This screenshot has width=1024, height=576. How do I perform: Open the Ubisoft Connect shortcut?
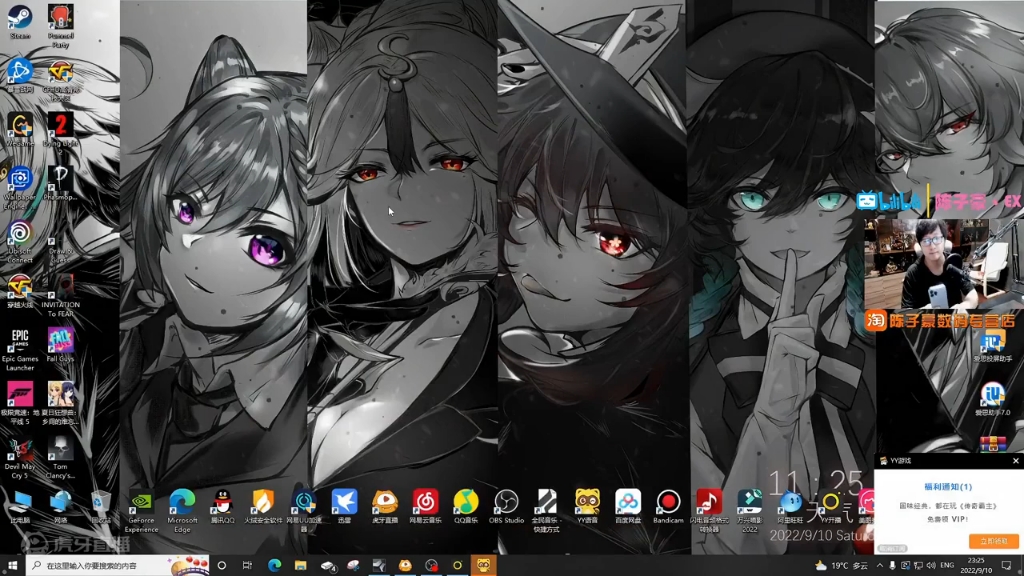[20, 242]
